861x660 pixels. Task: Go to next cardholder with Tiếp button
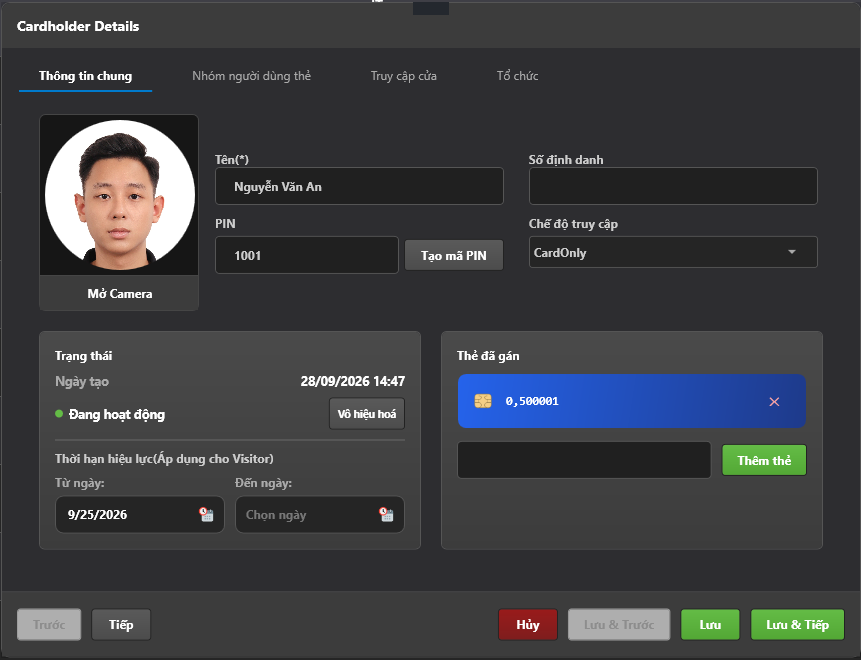(121, 625)
